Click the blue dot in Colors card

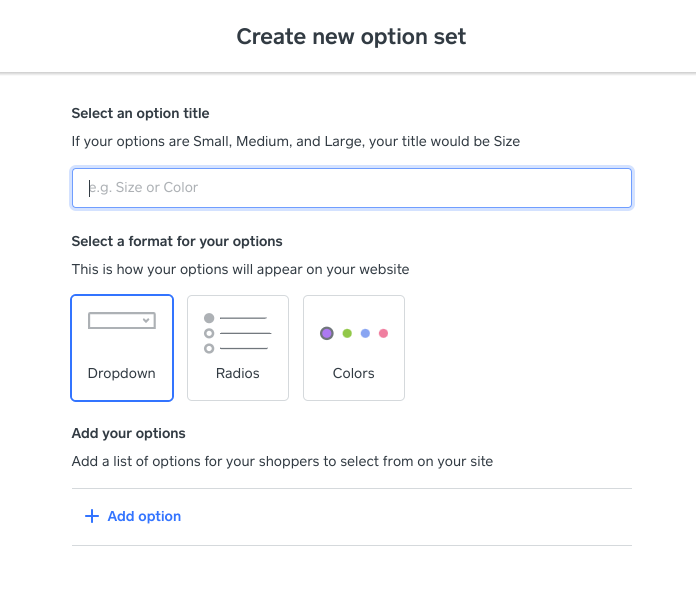[x=365, y=333]
